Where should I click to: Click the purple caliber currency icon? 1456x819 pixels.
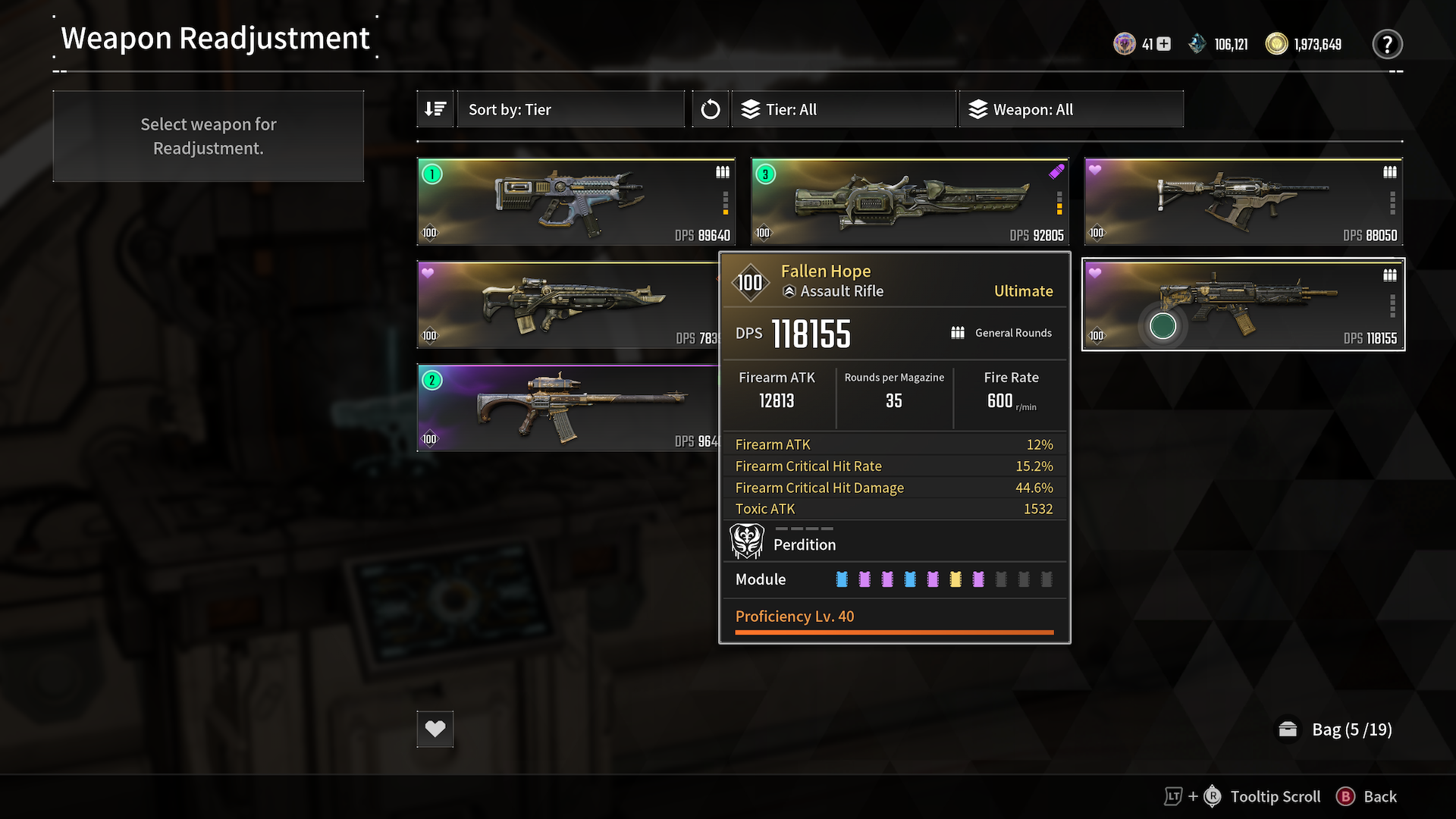(1124, 44)
